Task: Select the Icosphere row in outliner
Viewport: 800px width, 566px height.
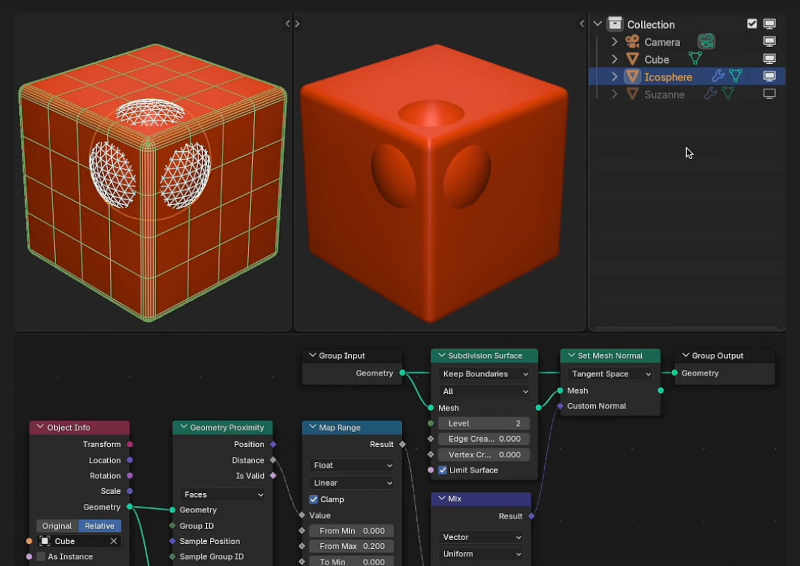Action: (687, 77)
